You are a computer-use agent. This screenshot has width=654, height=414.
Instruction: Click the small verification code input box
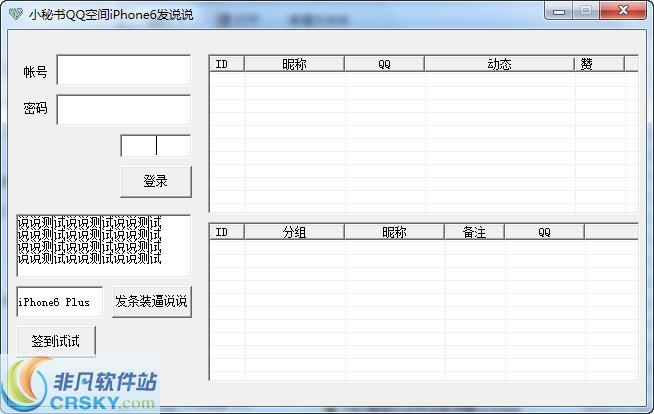pos(156,146)
